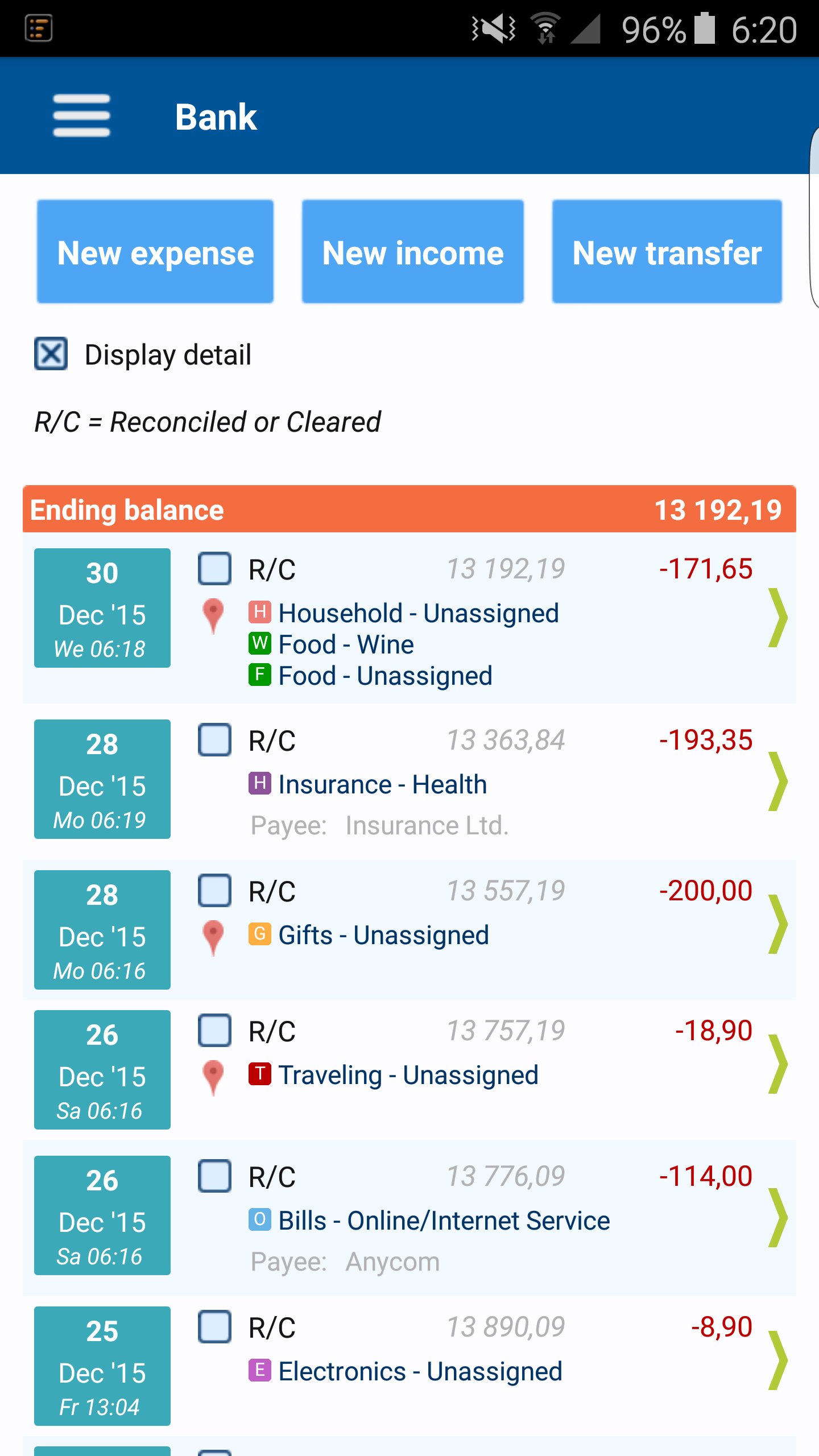Select the purple Insurance Health category icon
Viewport: 819px width, 1456px height.
(x=259, y=783)
